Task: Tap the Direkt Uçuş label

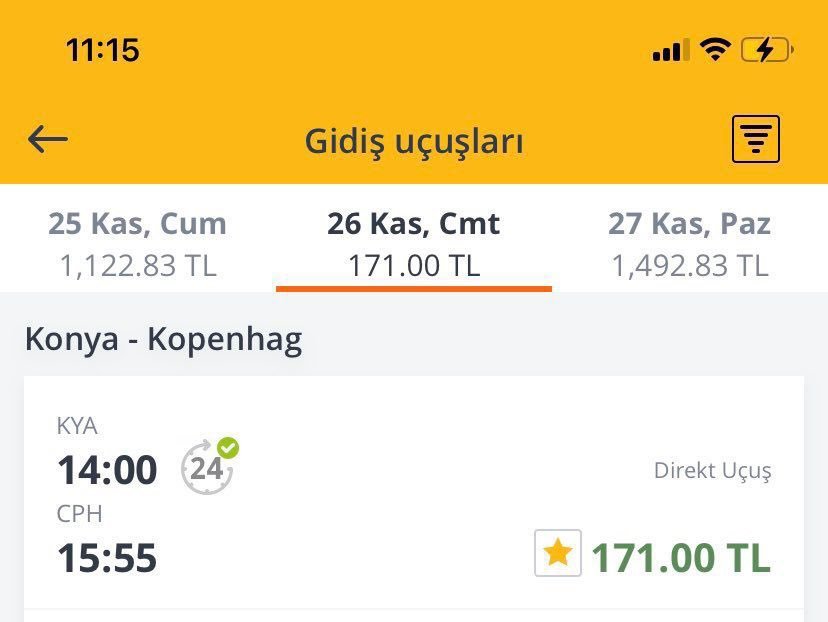Action: coord(712,470)
